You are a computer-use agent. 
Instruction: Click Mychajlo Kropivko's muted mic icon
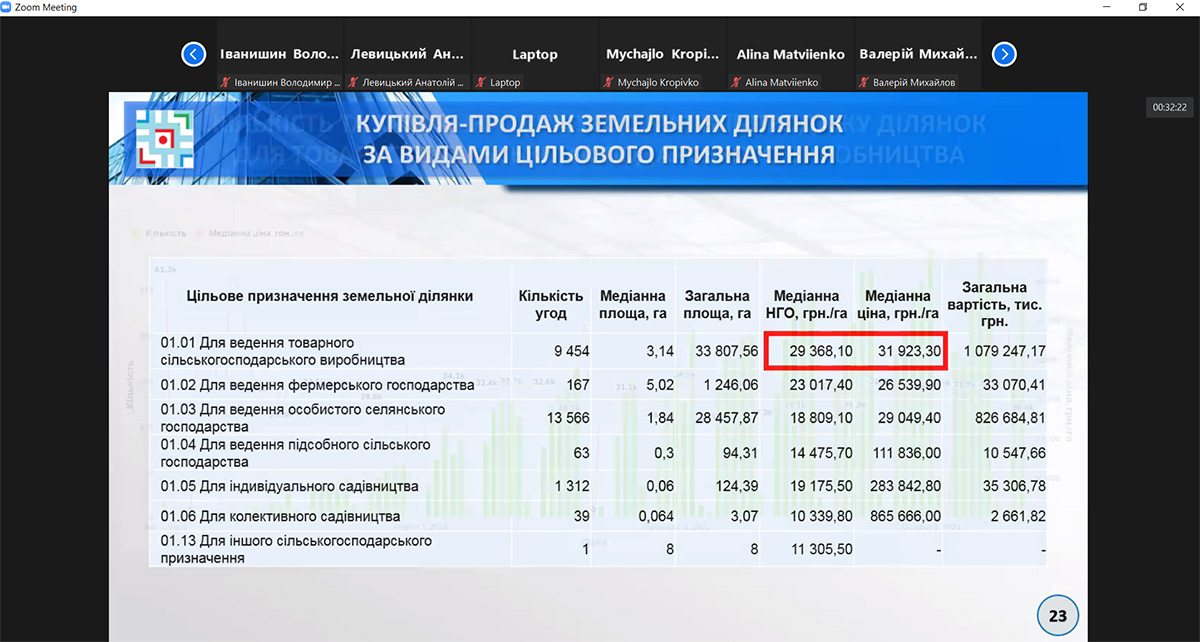[x=609, y=83]
